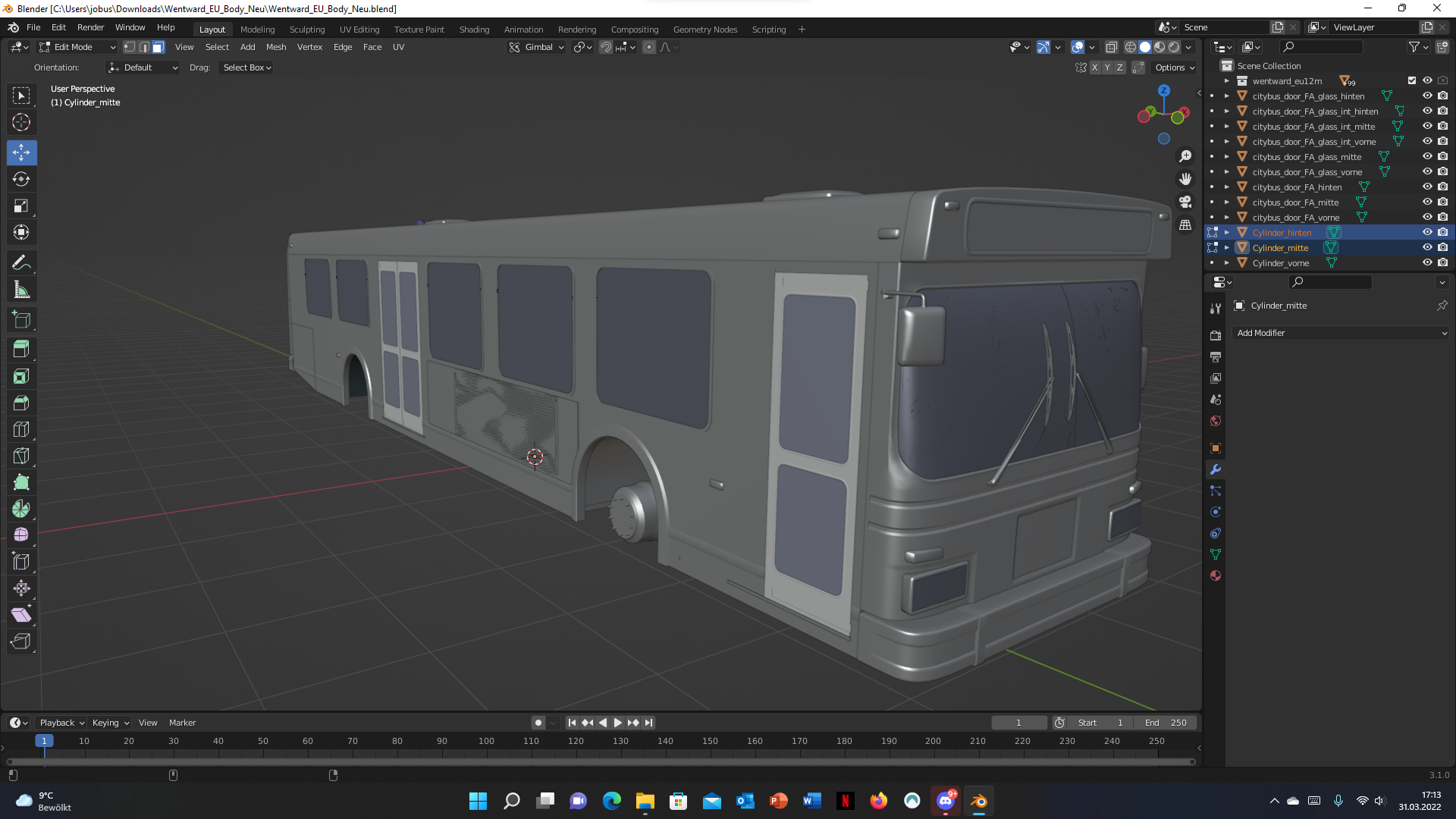Switch to the UV Editing workspace

click(359, 29)
